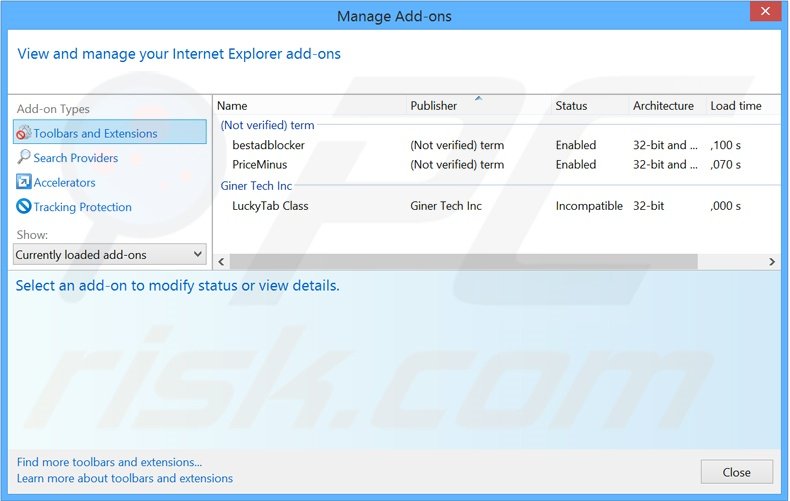This screenshot has height=501, width=790.
Task: Sort by Architecture column header
Action: pos(664,106)
